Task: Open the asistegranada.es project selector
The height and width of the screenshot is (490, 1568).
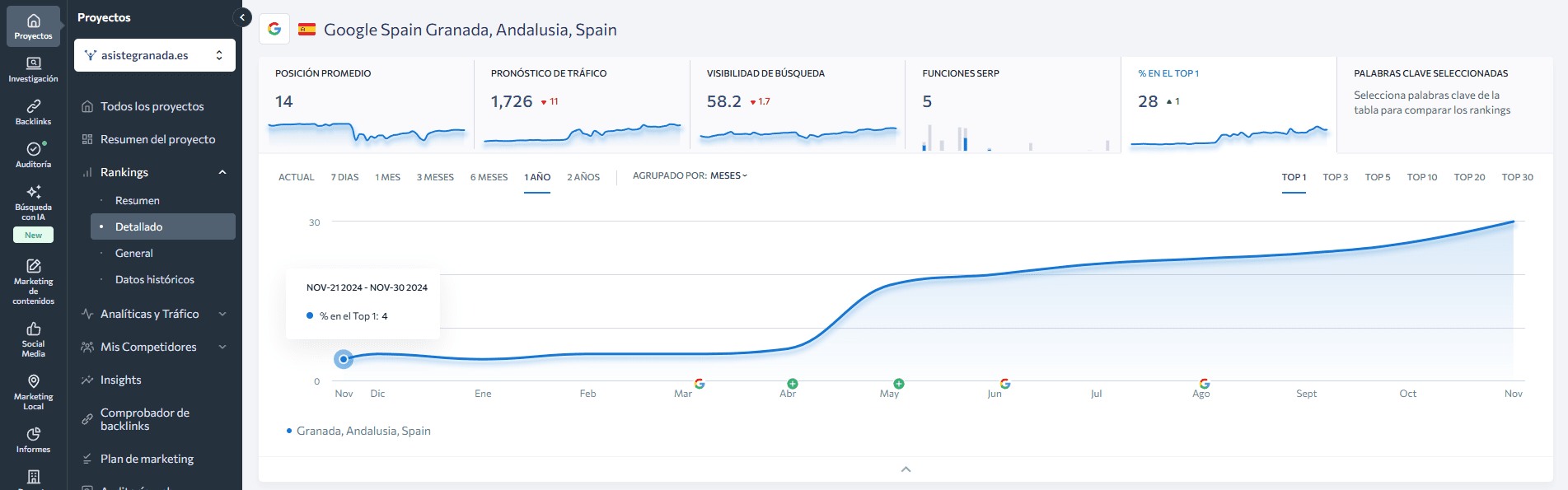Action: 155,55
